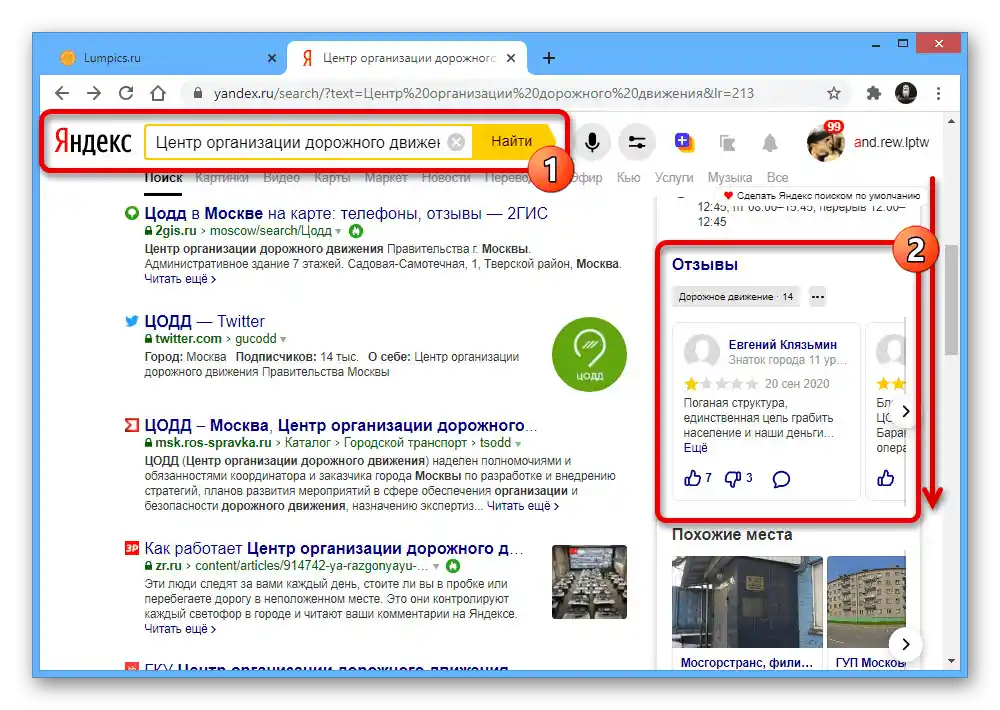Screen dimensions: 1000x710
Task: Reload the Yandex search page
Action: pos(126,93)
